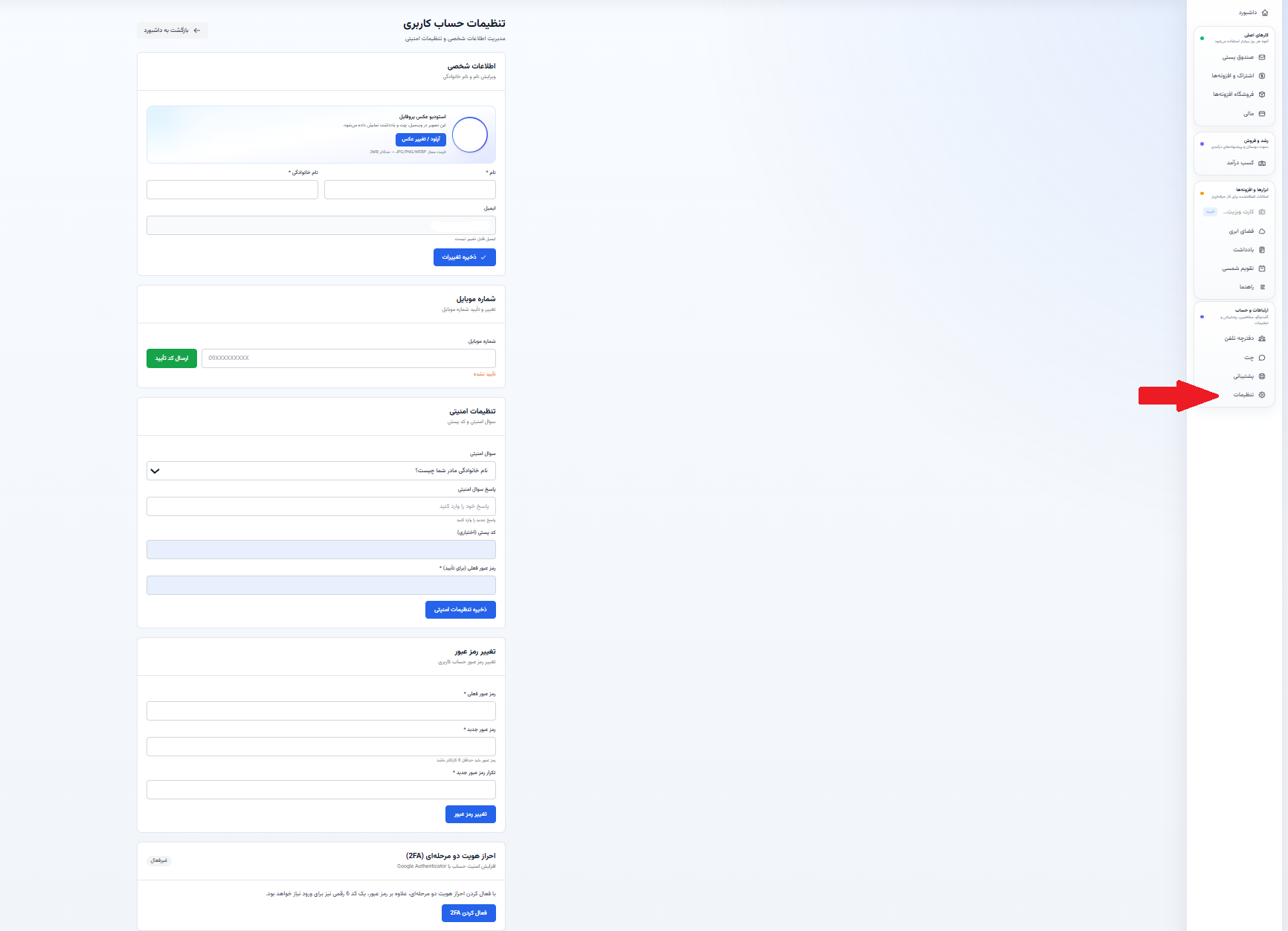Open the فضای ابری cloud icon
The image size is (1288, 931).
[1262, 231]
